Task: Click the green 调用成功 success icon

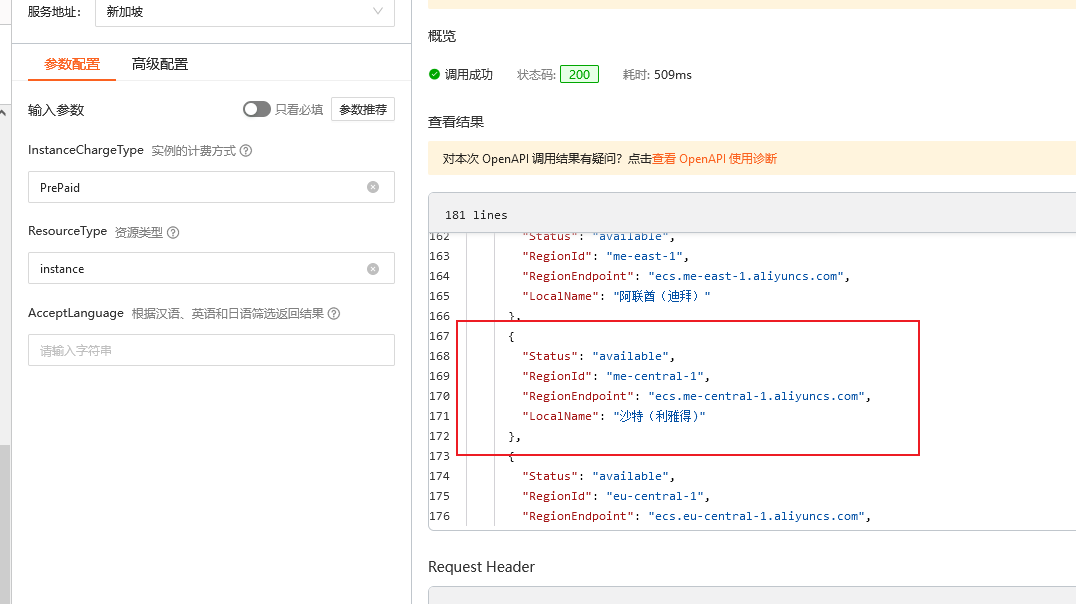Action: point(434,75)
